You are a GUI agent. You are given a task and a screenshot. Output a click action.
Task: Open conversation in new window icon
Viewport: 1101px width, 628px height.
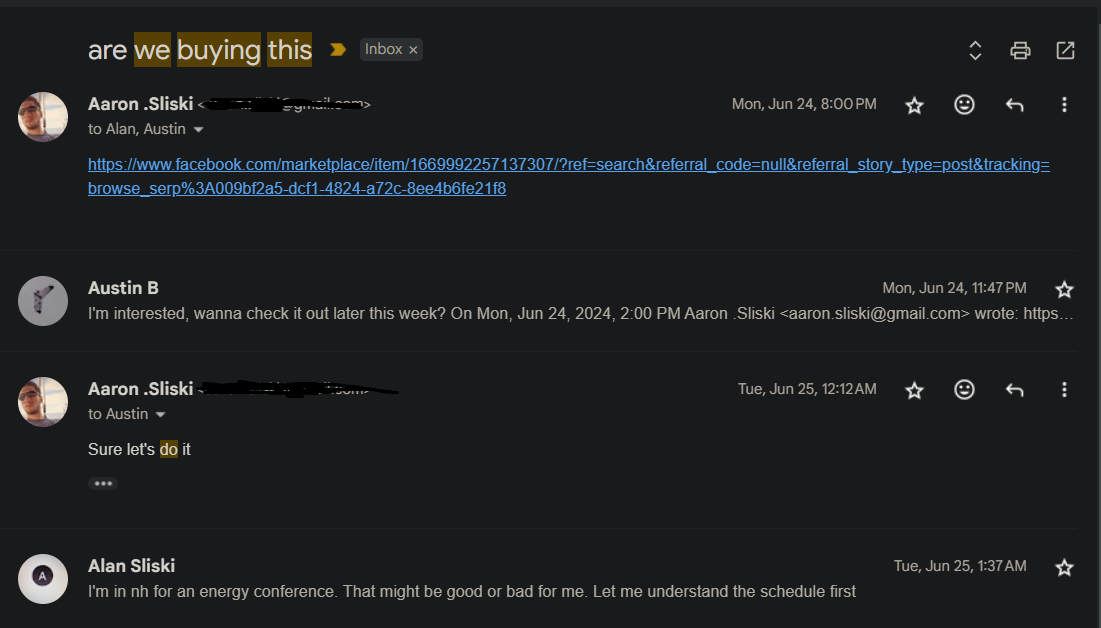point(1065,51)
